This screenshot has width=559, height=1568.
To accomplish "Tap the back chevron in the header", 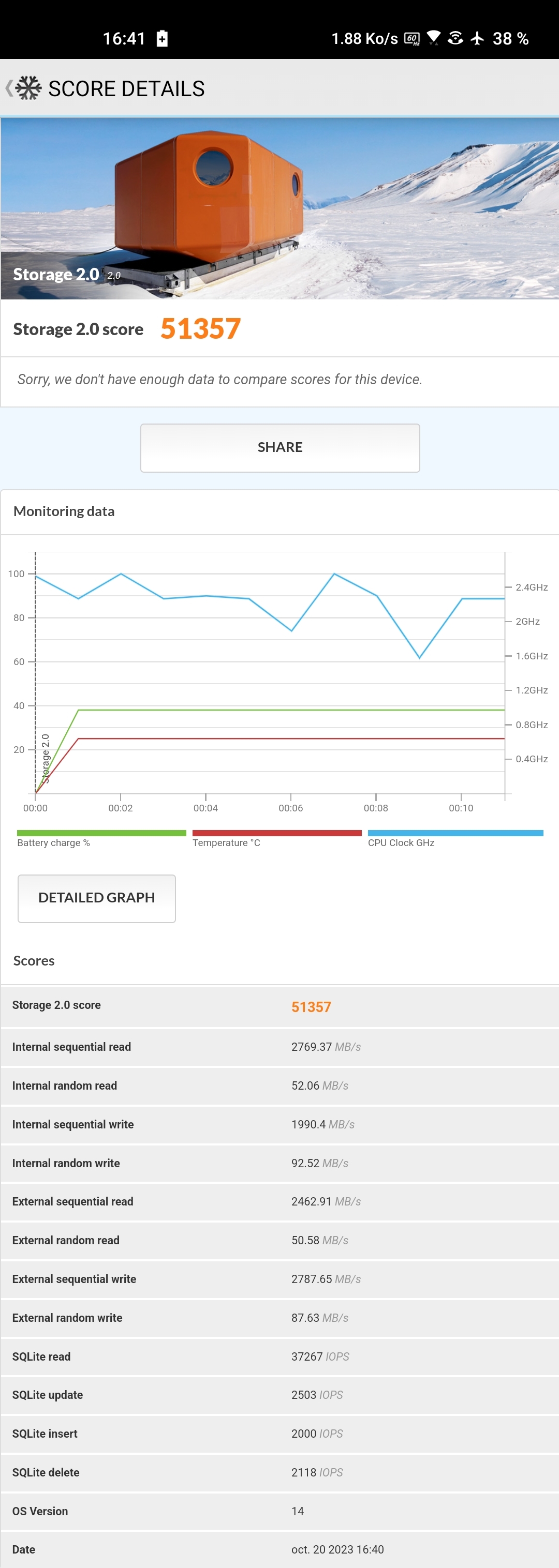I will 8,88.
